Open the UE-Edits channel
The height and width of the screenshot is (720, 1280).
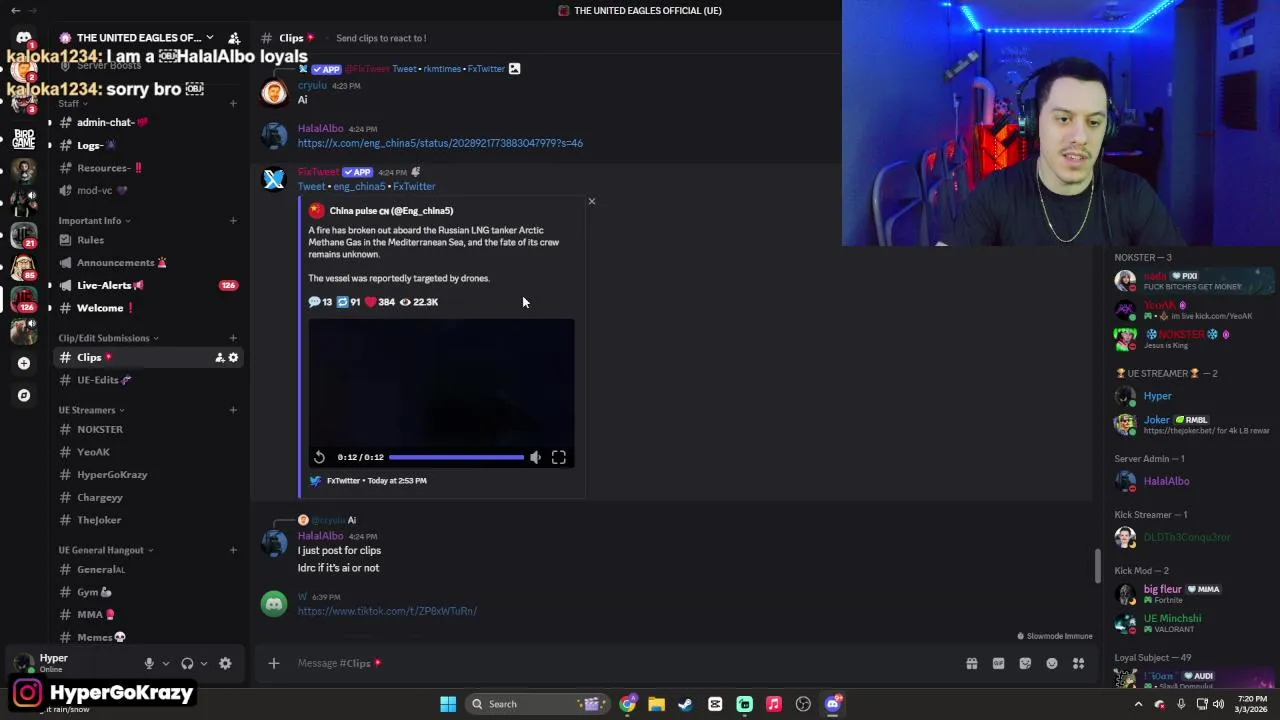148,380
